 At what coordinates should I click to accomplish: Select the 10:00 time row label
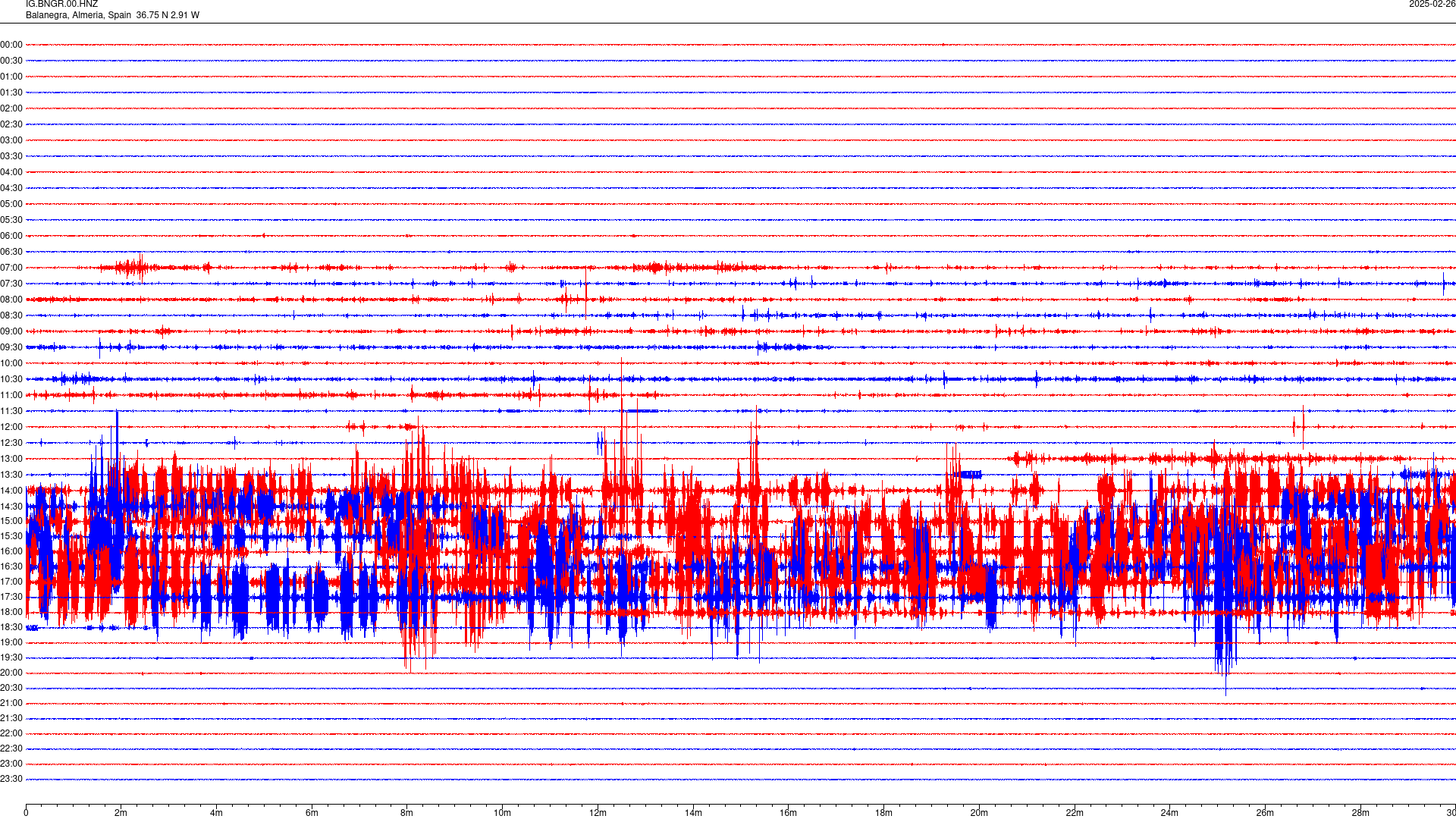11,363
